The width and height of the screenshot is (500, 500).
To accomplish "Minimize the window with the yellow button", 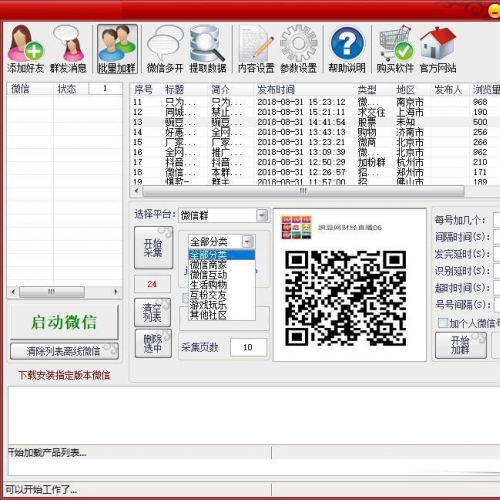I will tap(495, 11).
